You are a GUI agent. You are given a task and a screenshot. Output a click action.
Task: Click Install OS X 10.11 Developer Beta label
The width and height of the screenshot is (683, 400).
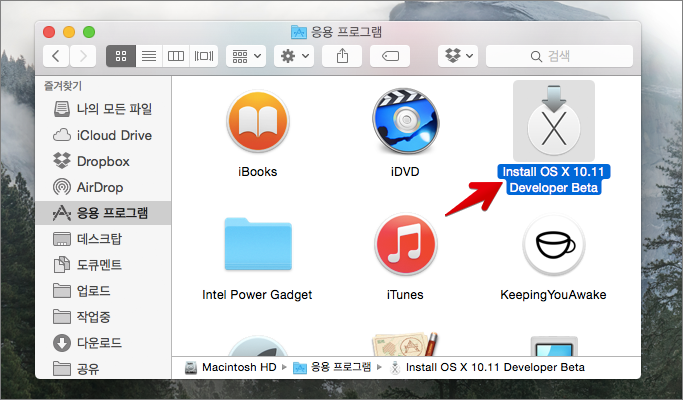pos(554,180)
